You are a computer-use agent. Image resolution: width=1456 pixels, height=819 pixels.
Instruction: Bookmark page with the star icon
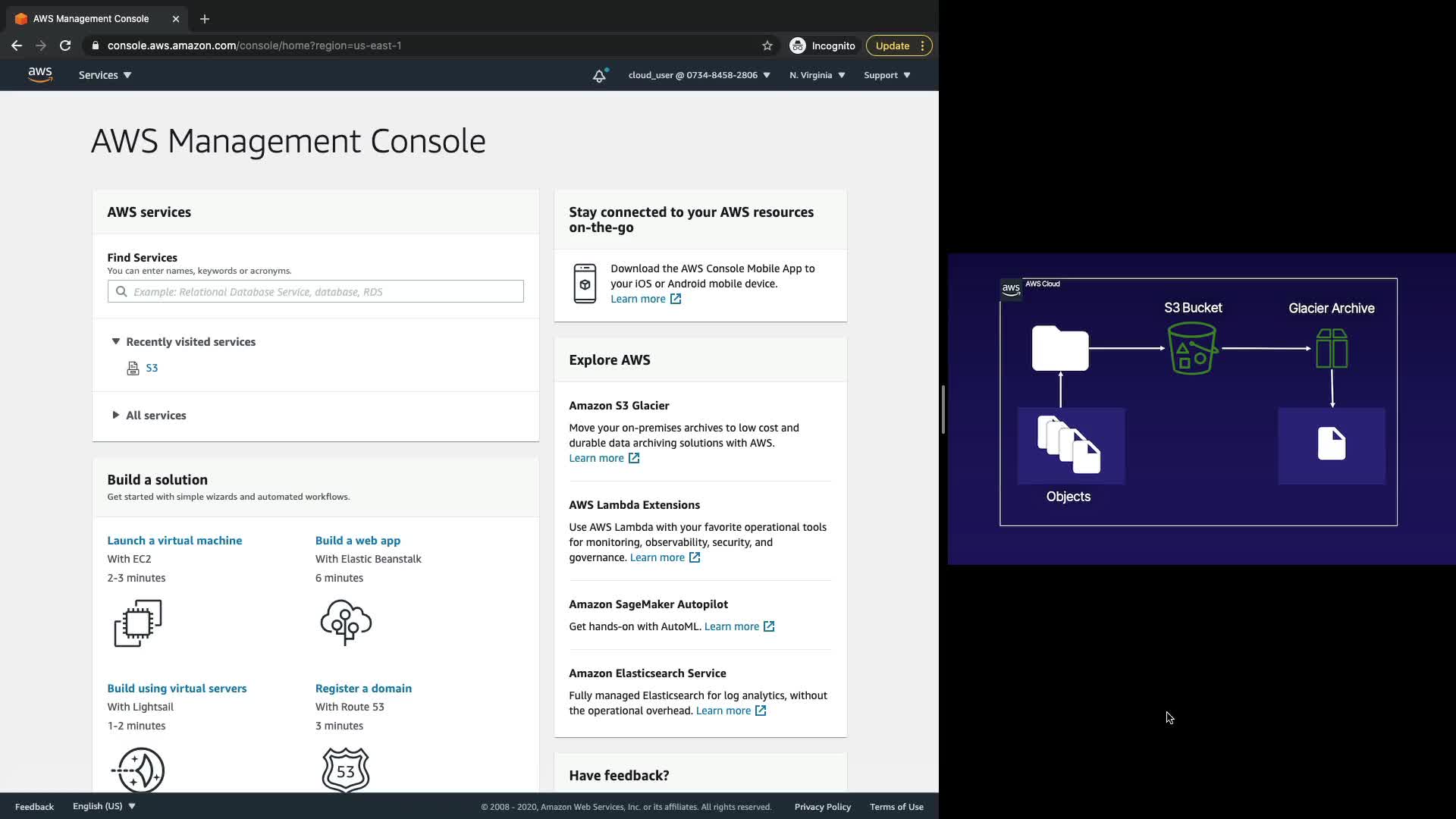coord(767,45)
